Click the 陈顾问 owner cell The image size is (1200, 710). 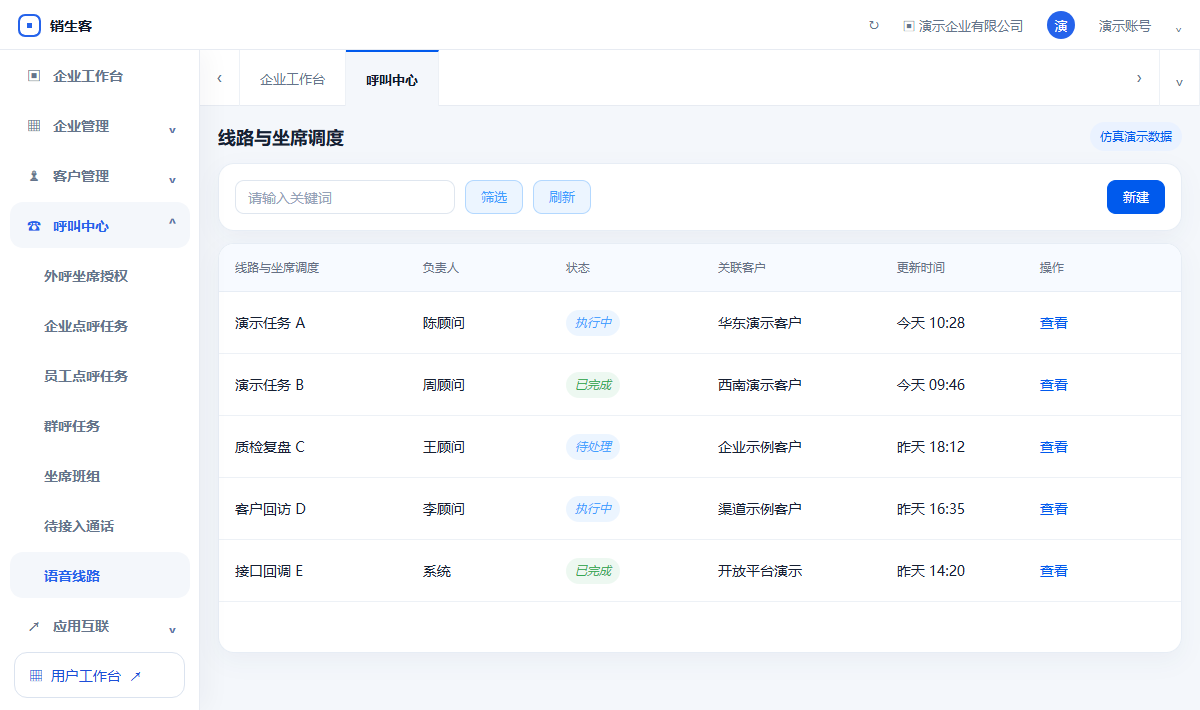(x=444, y=323)
